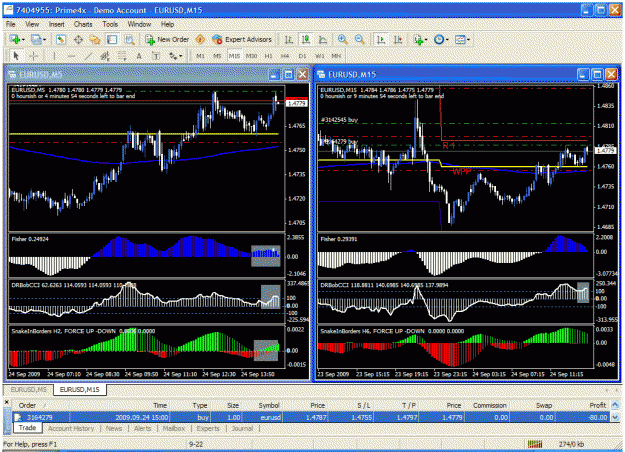The image size is (625, 452).
Task: Toggle Chart Shift option
Action: pos(398,39)
